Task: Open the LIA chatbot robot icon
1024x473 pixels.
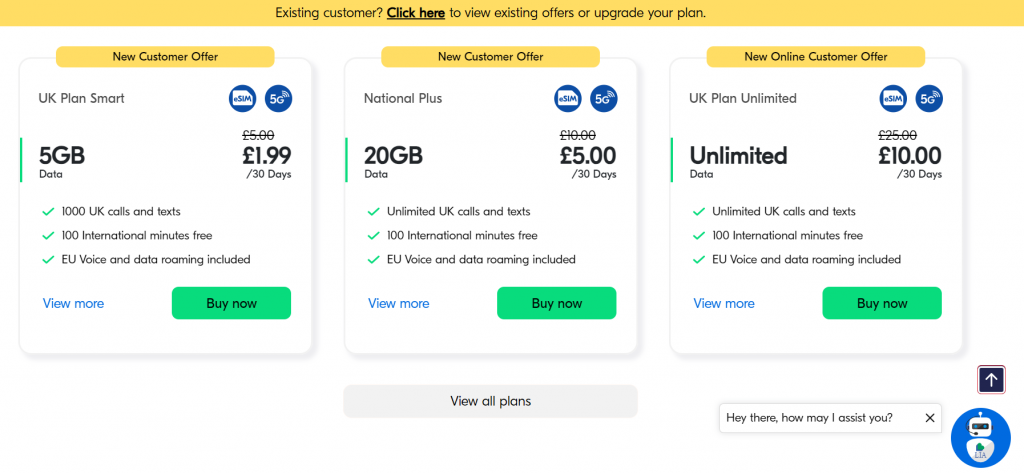Action: click(x=980, y=438)
